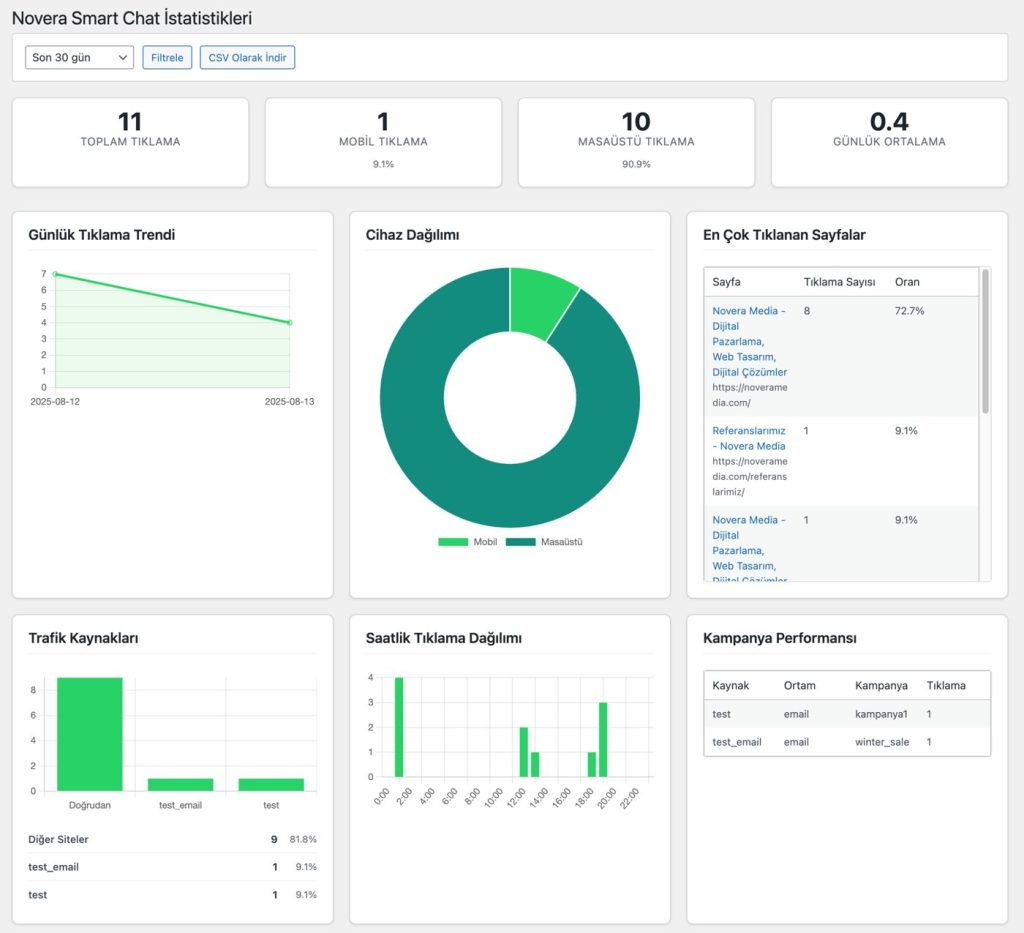
Task: Click the line chart point at 2025-08-12
Action: (x=56, y=274)
